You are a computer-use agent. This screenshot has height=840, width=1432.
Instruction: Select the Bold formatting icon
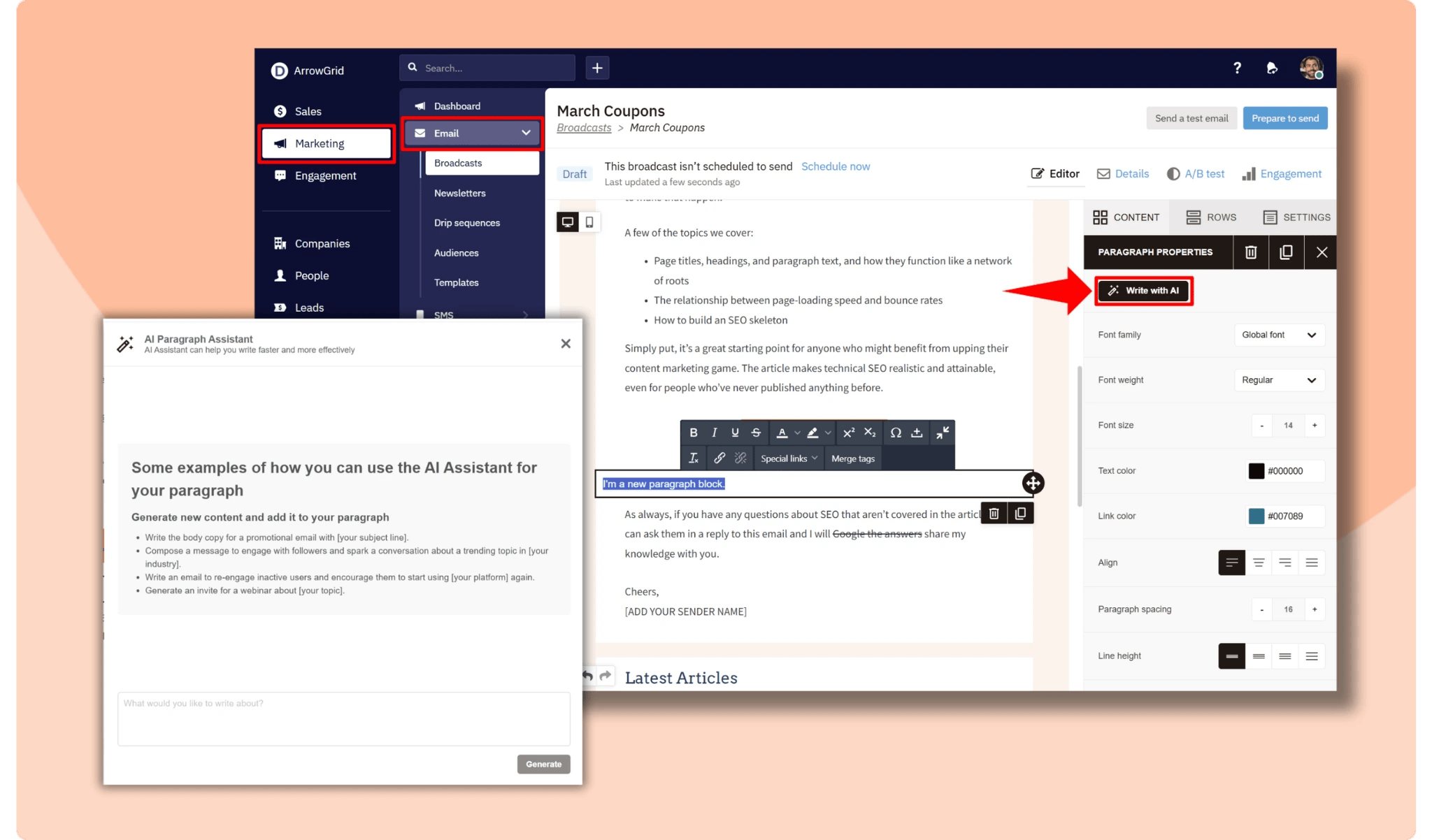tap(694, 433)
